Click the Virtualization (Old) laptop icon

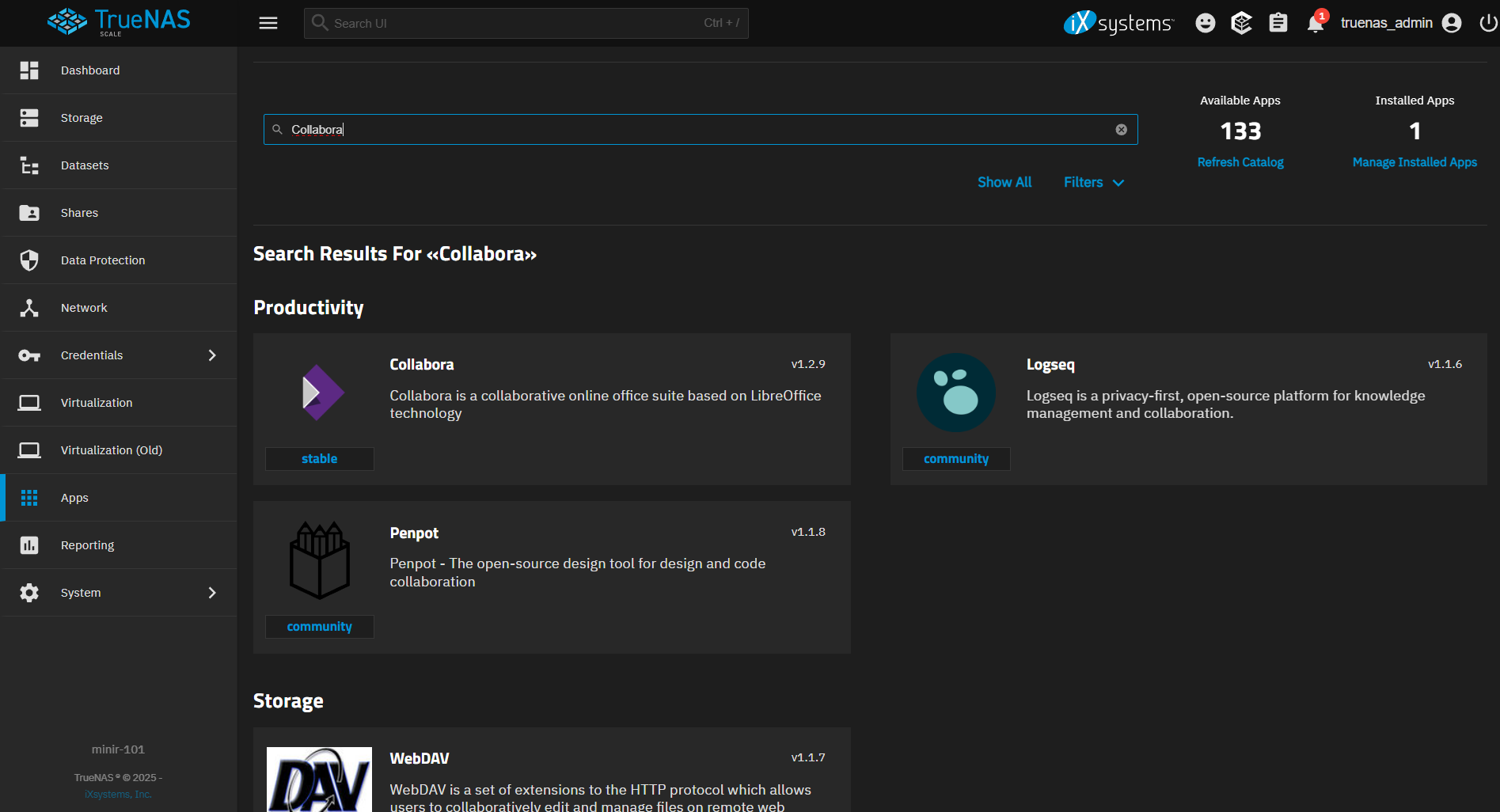[x=29, y=450]
